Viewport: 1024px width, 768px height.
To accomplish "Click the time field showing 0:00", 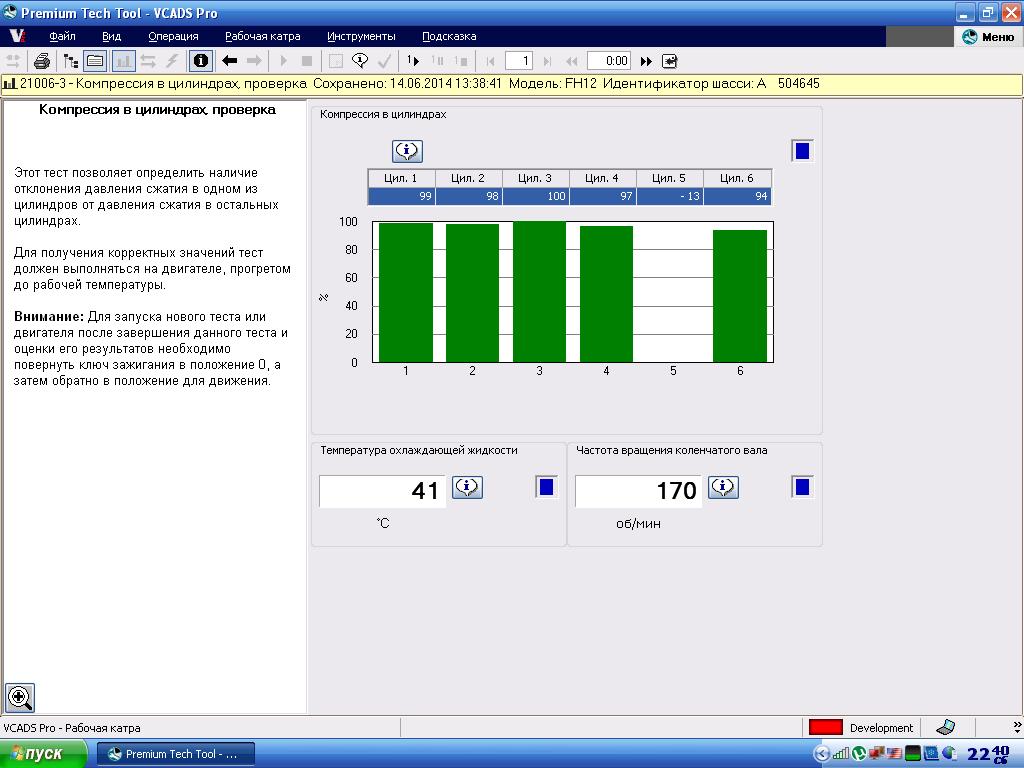I will [609, 61].
